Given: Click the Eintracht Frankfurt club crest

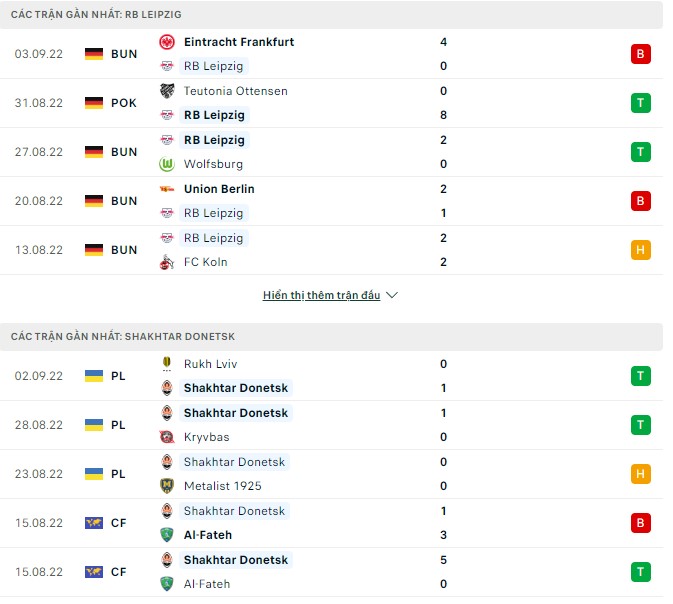Looking at the screenshot, I should point(167,42).
